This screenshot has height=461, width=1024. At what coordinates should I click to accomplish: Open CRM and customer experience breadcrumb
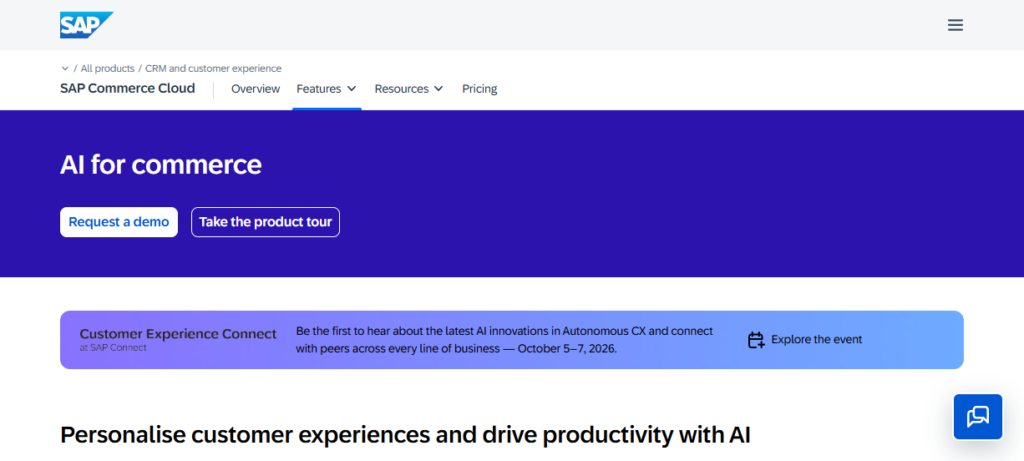click(214, 69)
